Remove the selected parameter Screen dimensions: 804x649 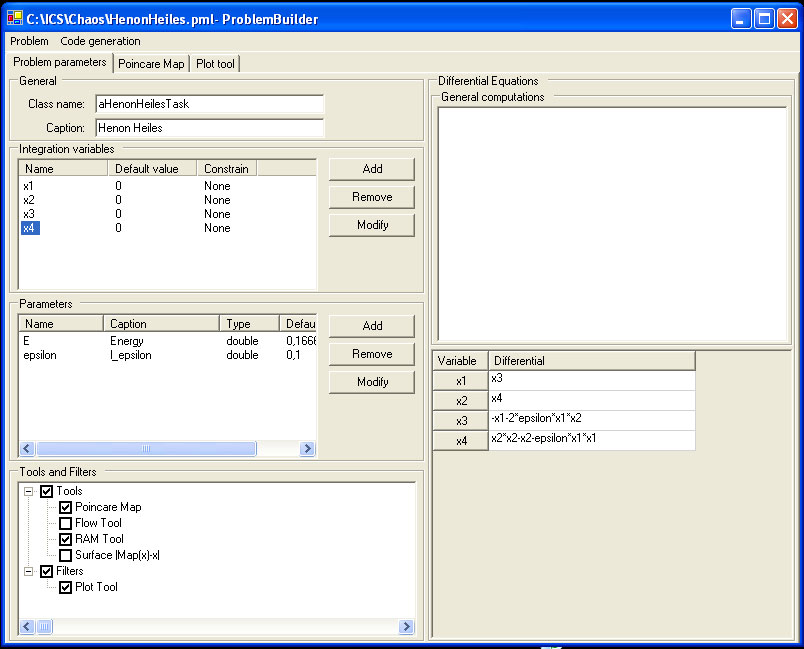tap(372, 354)
